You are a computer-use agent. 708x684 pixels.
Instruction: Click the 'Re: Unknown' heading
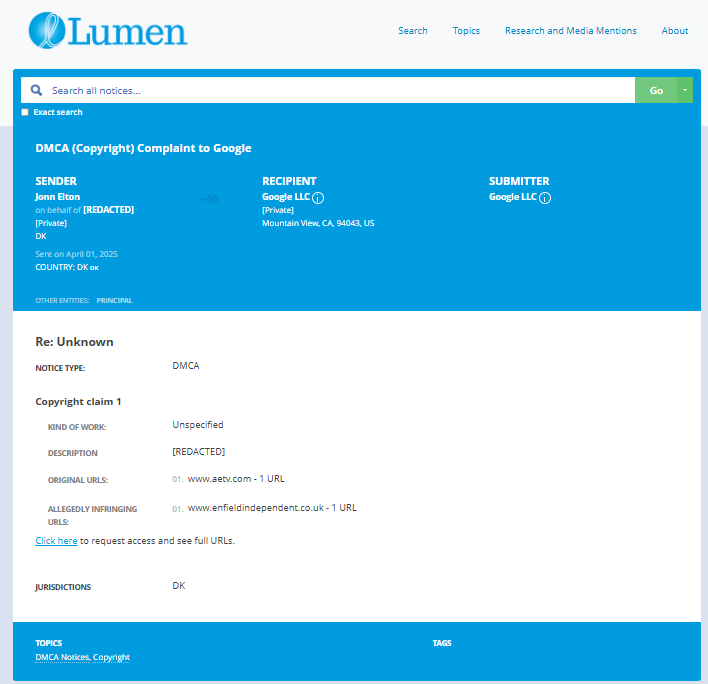click(x=75, y=342)
